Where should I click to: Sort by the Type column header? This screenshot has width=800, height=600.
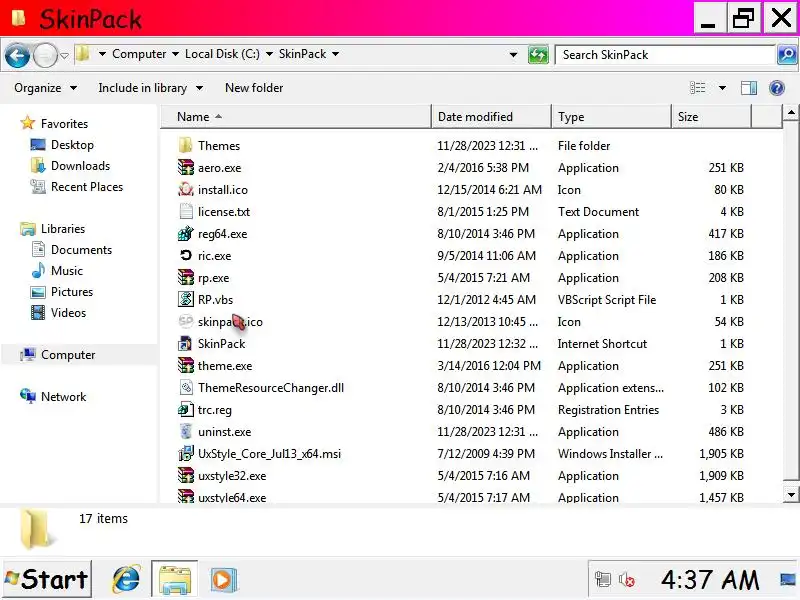(611, 117)
